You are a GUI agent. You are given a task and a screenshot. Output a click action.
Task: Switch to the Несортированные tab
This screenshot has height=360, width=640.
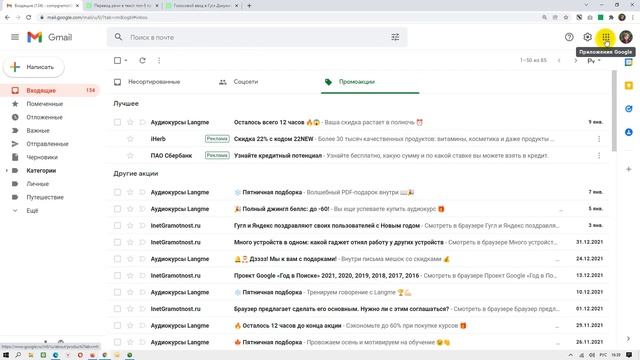pyautogui.click(x=154, y=82)
